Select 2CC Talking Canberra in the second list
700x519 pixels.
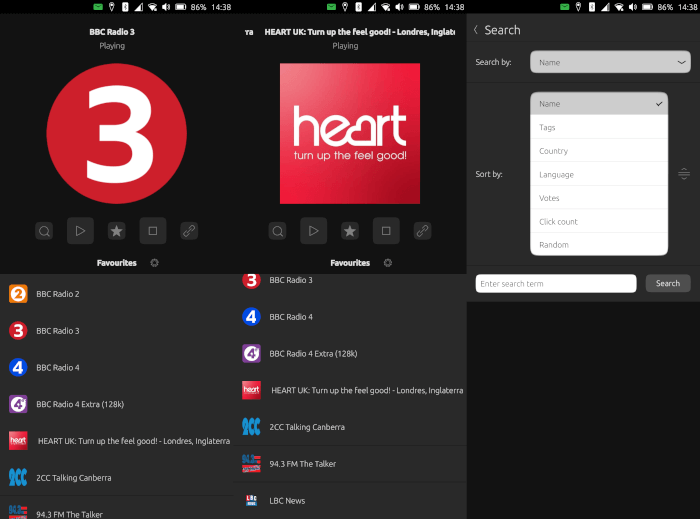(x=350, y=427)
